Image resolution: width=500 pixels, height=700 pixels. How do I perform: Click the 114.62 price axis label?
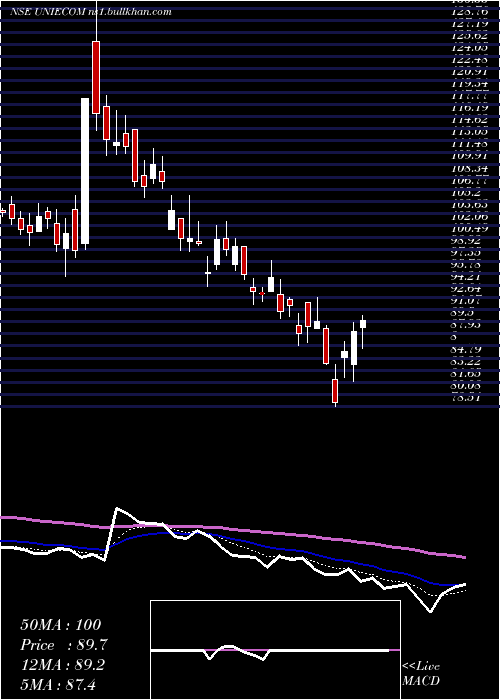pos(469,120)
